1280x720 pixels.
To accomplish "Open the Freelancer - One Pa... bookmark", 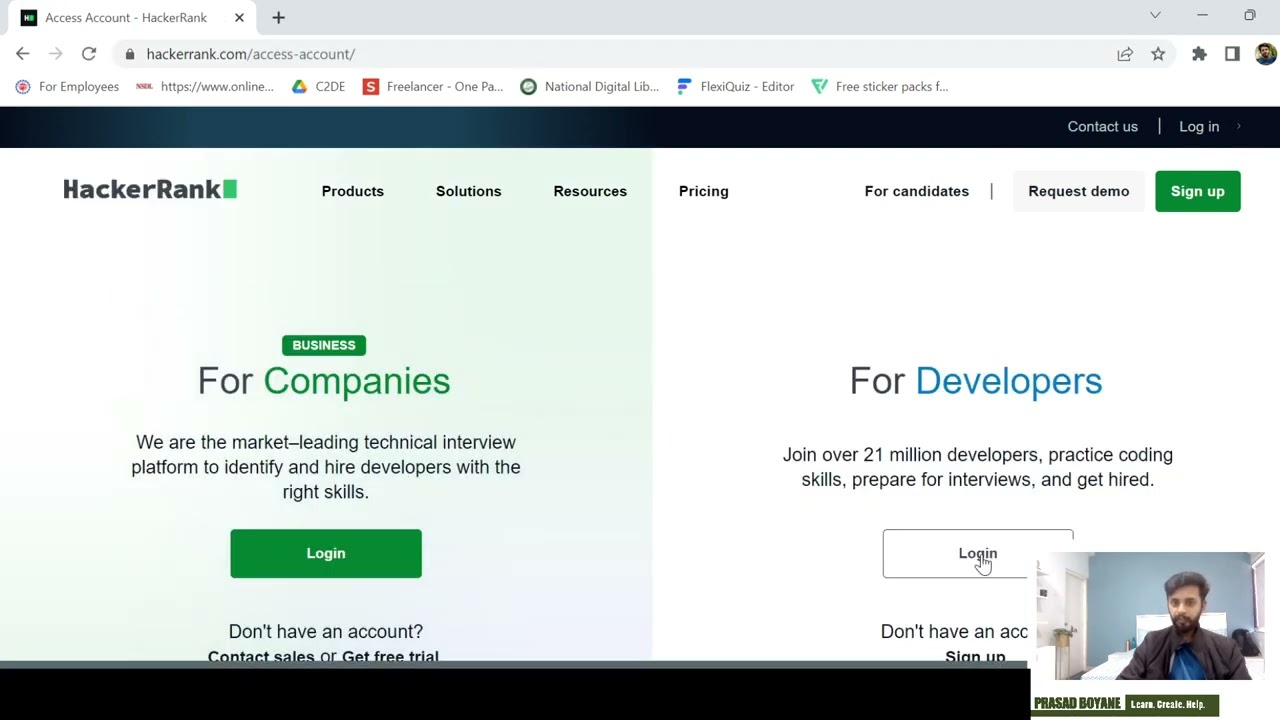I will pos(433,87).
